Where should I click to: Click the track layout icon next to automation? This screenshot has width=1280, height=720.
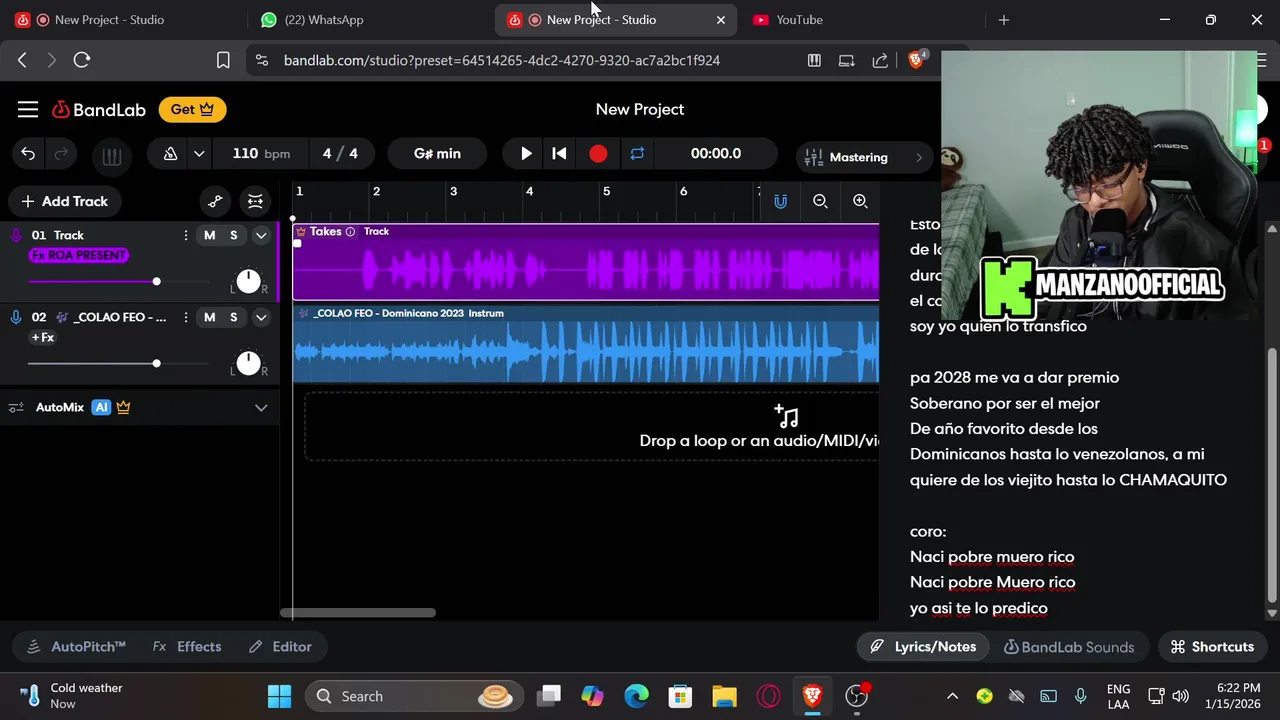click(255, 201)
